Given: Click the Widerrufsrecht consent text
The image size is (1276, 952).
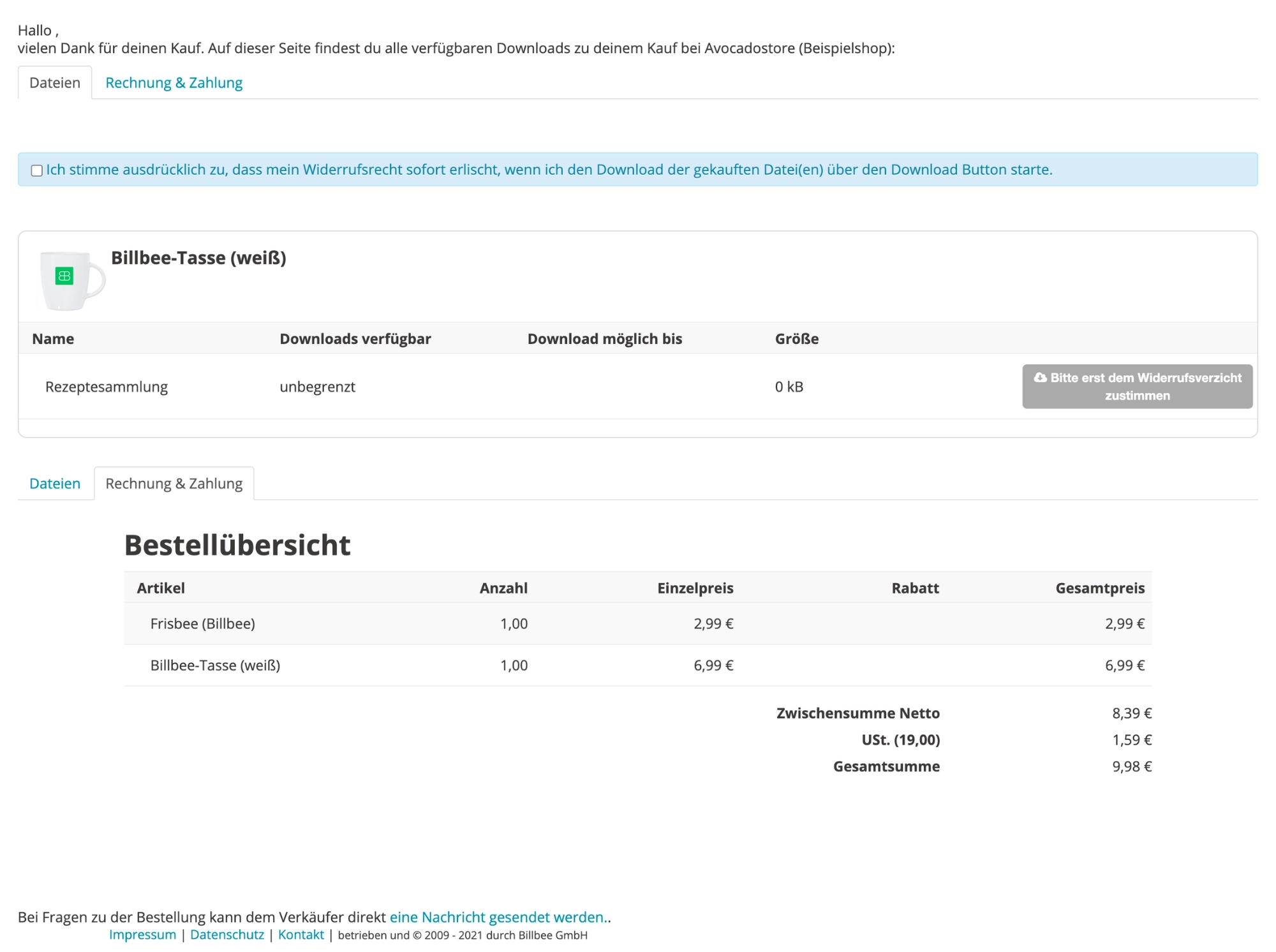Looking at the screenshot, I should click(549, 170).
